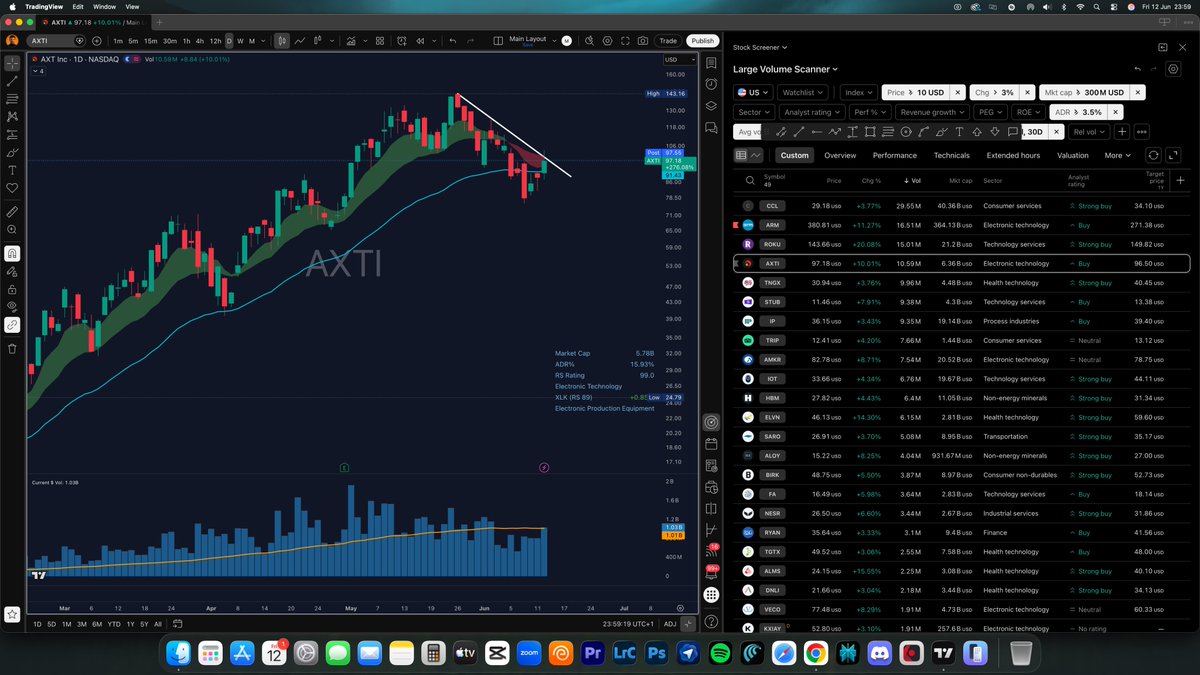Undo the last chart action
This screenshot has height=675, width=1200.
pos(453,41)
